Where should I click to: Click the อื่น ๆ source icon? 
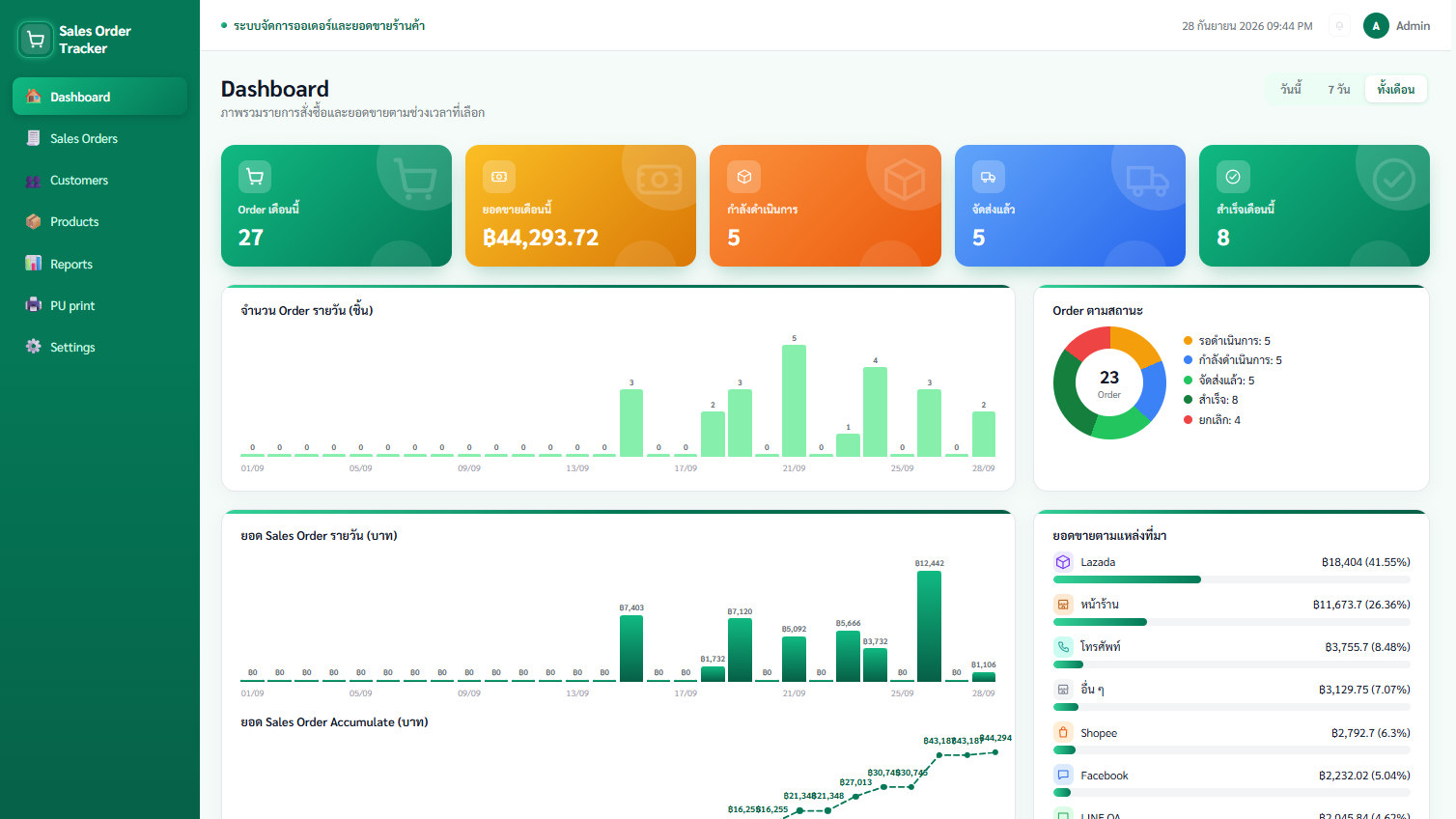1063,690
